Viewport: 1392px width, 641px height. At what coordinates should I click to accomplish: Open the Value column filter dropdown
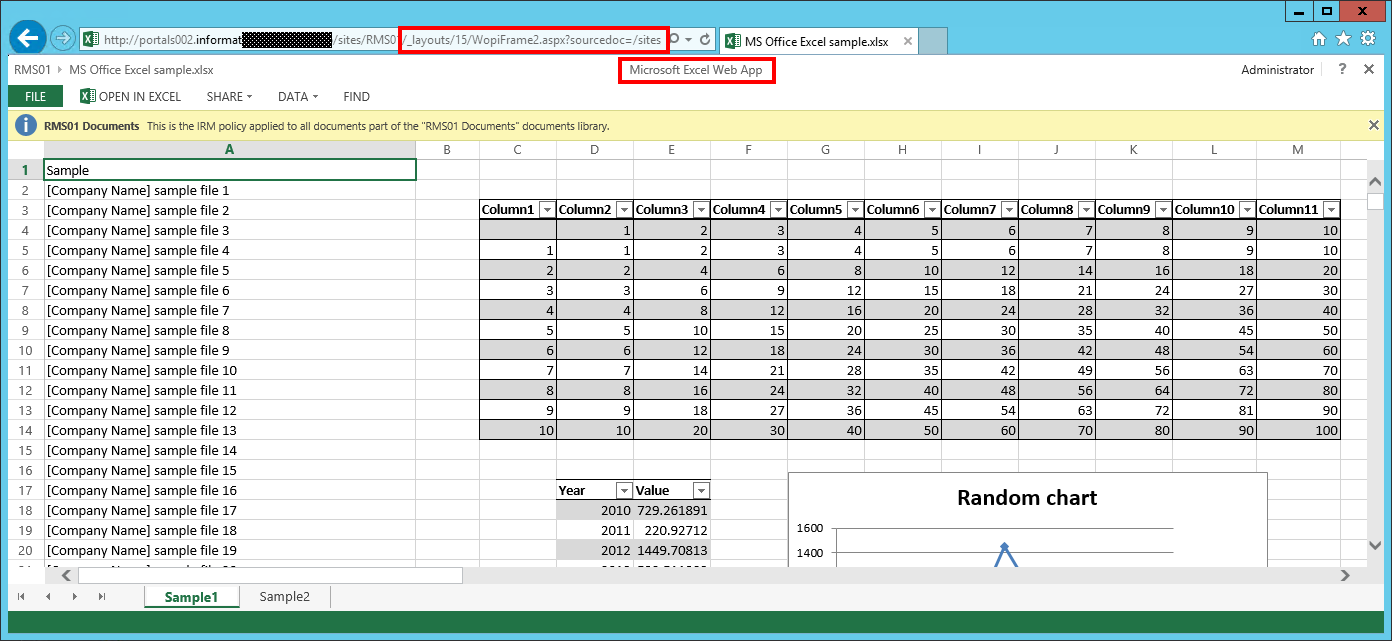tap(701, 491)
